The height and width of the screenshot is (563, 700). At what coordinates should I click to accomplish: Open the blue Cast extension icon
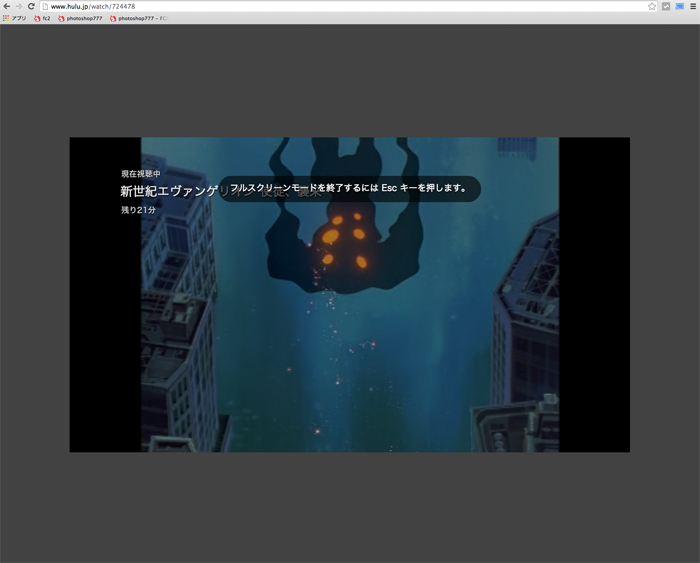[679, 6]
